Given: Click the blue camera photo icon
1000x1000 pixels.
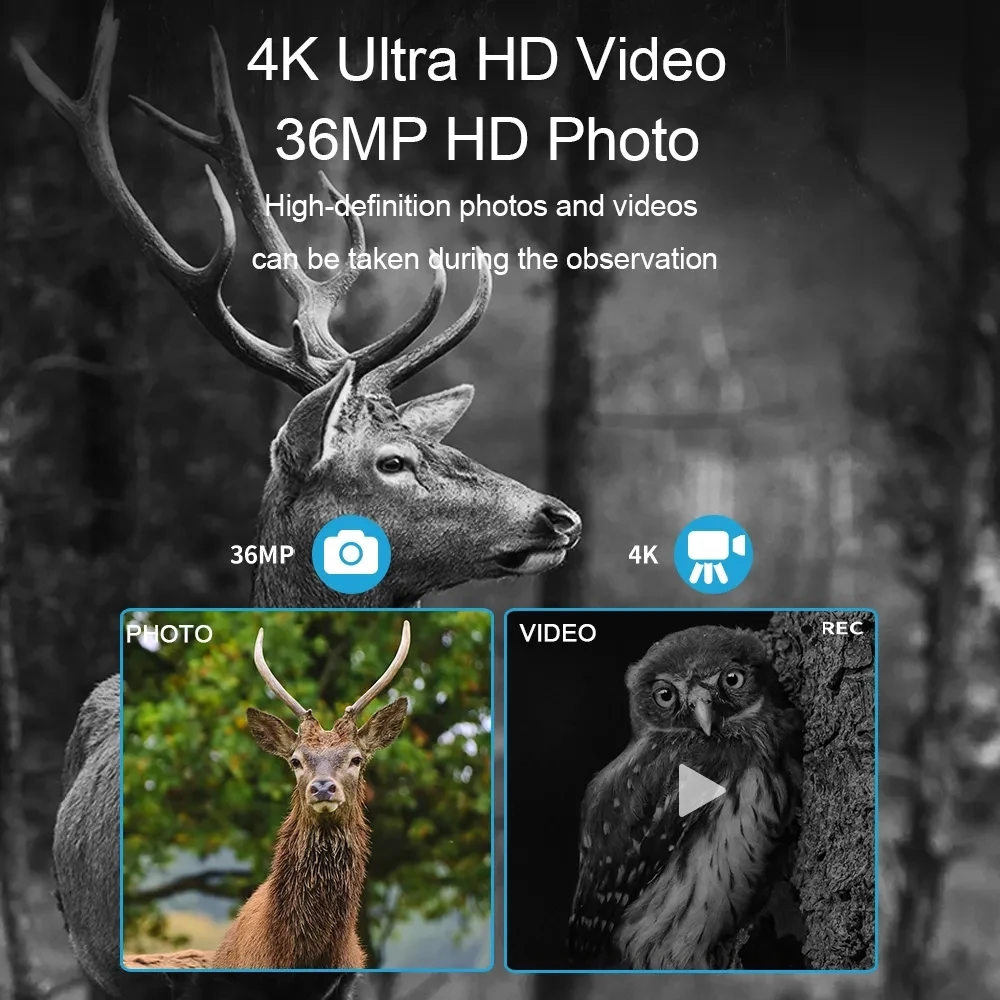Looking at the screenshot, I should click(x=351, y=554).
